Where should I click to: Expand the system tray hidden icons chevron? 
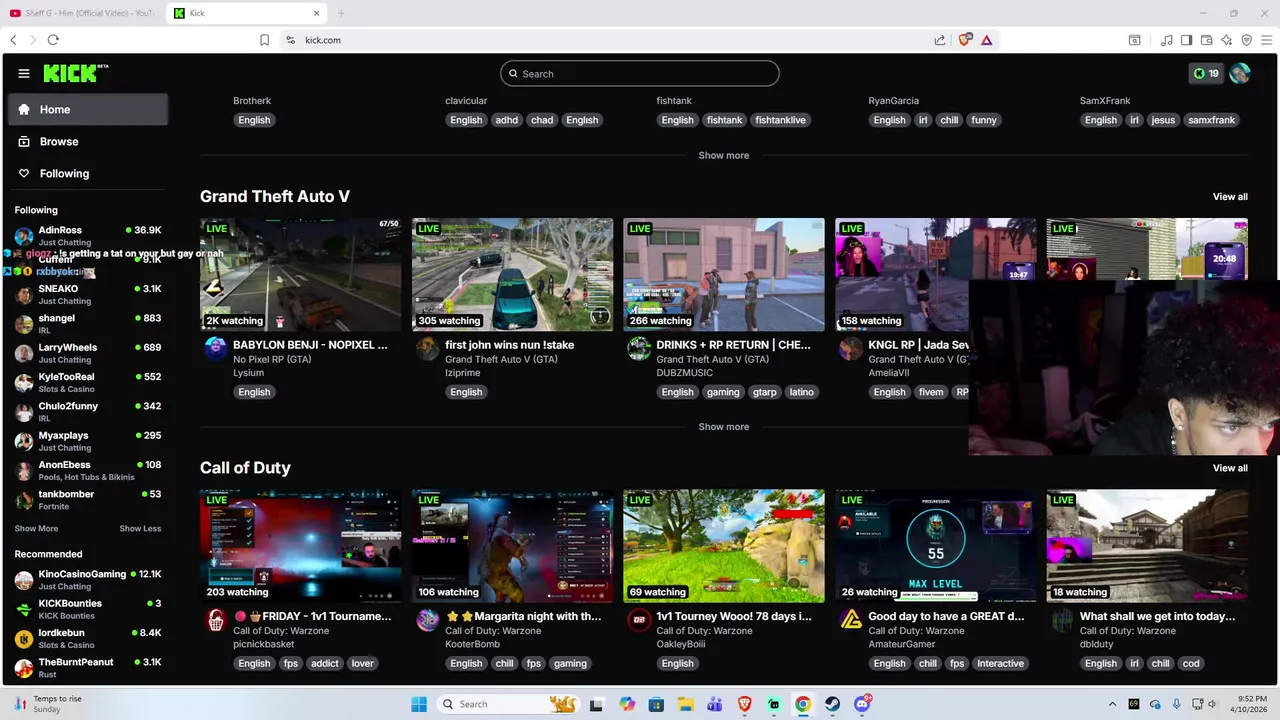tap(1112, 704)
